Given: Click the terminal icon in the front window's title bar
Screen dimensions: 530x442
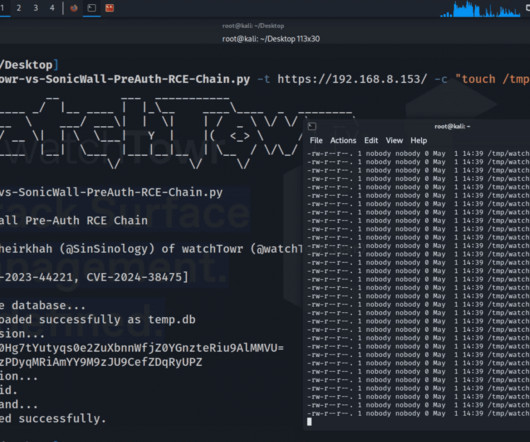Looking at the screenshot, I should coord(312,126).
